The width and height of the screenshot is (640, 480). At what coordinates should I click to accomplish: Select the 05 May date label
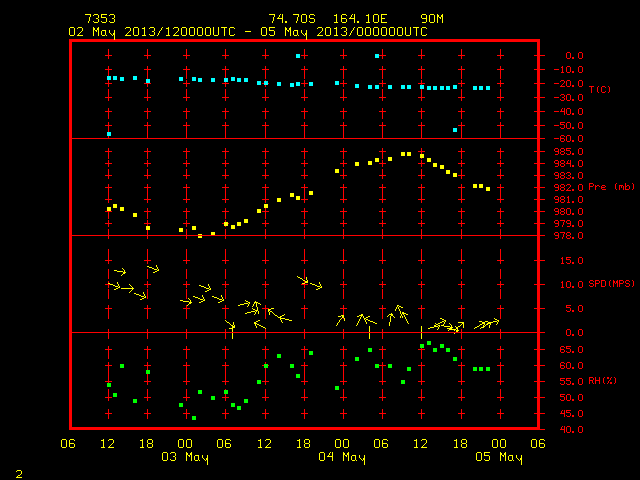[x=499, y=457]
